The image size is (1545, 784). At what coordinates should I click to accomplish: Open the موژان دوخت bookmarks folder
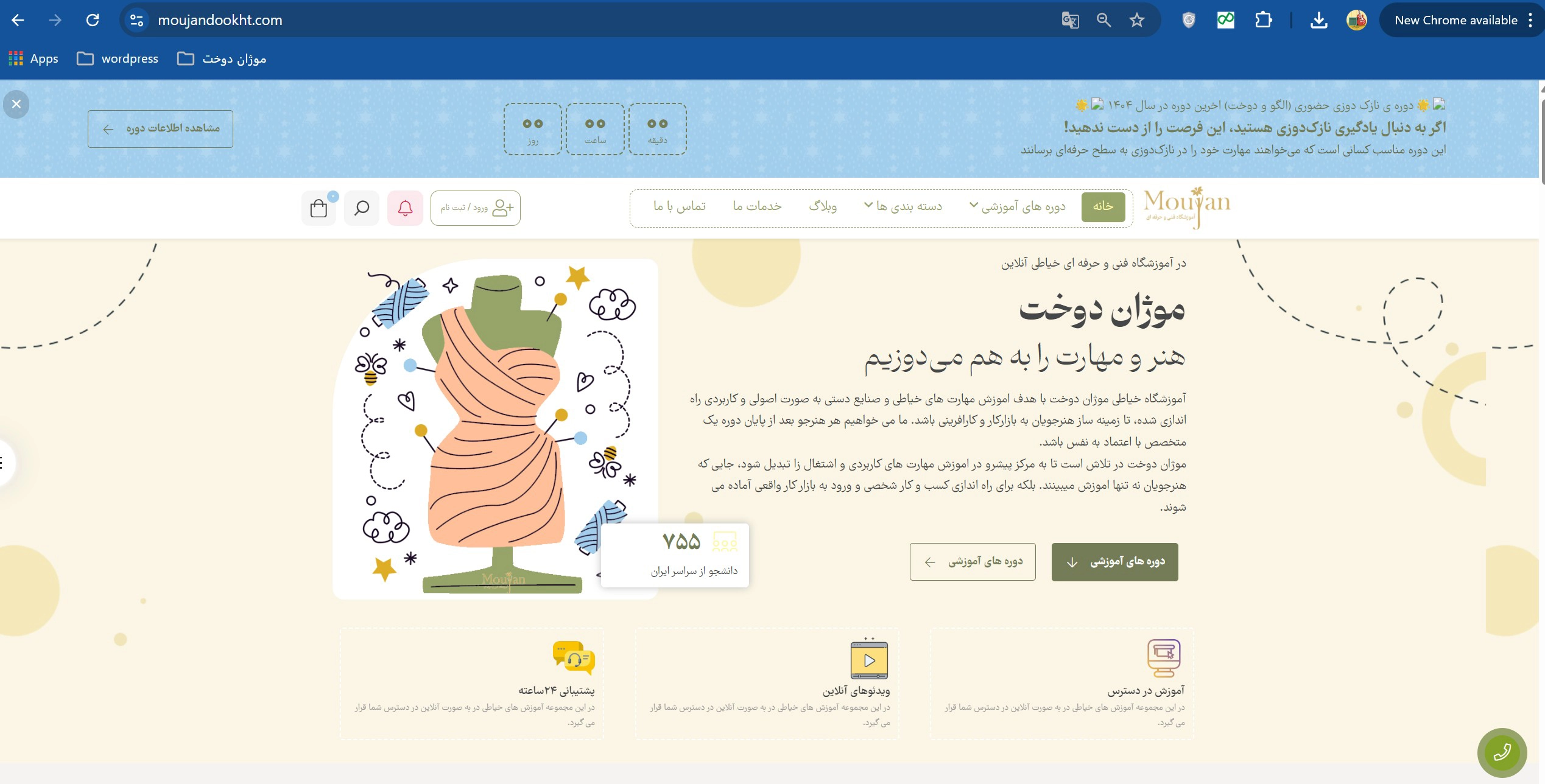pos(222,58)
